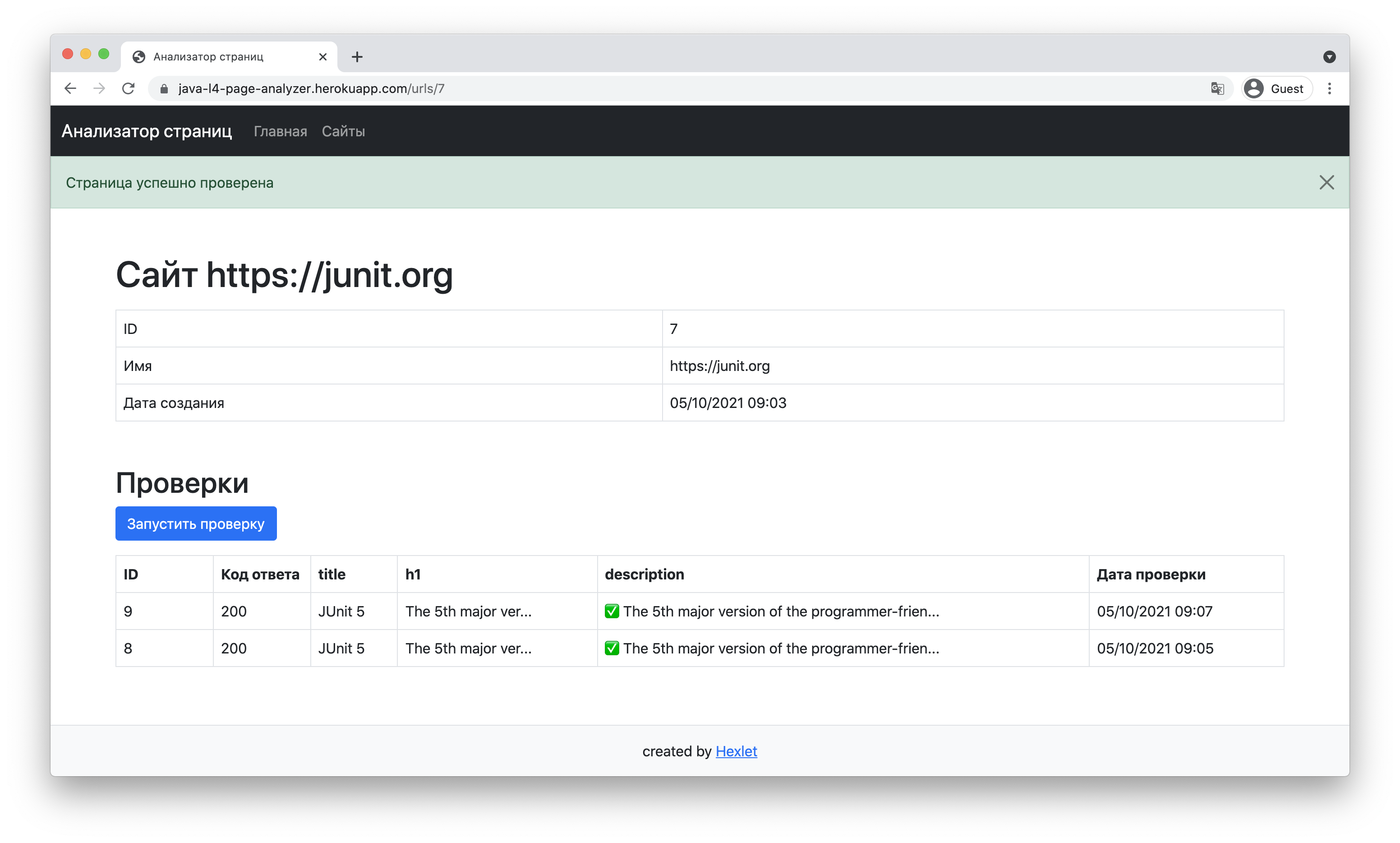Open the Сайты nav item
The width and height of the screenshot is (1400, 843).
pyautogui.click(x=343, y=131)
